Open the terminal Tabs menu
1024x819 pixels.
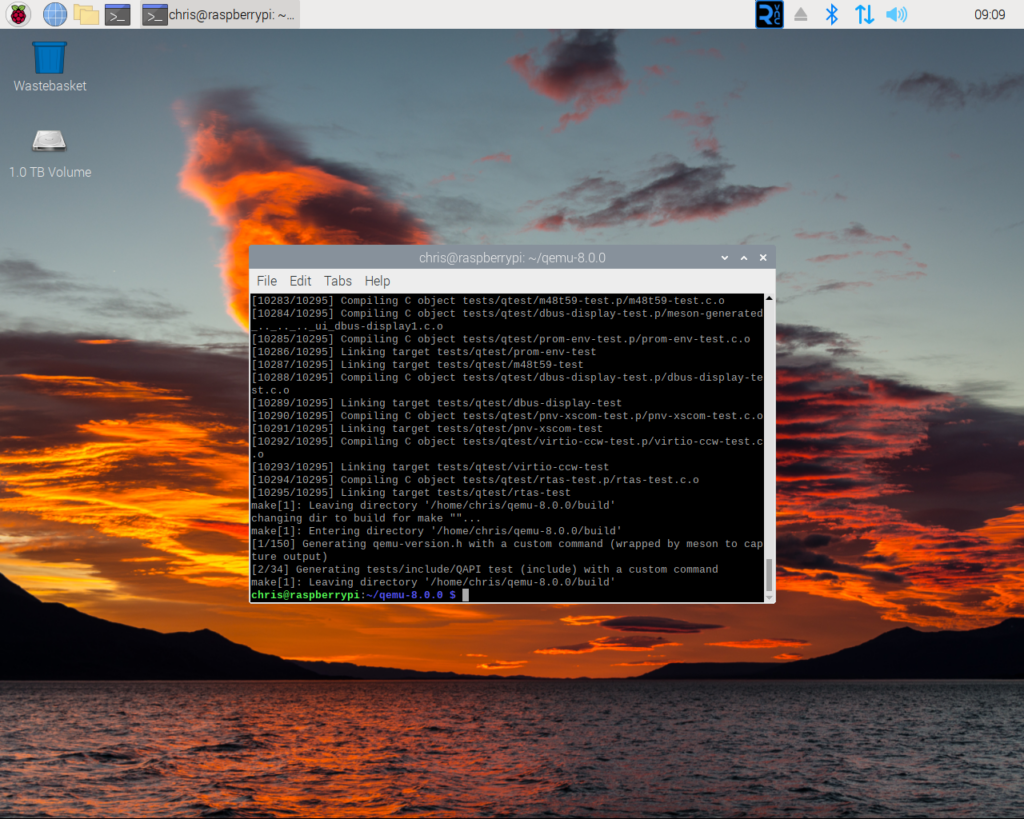point(338,281)
